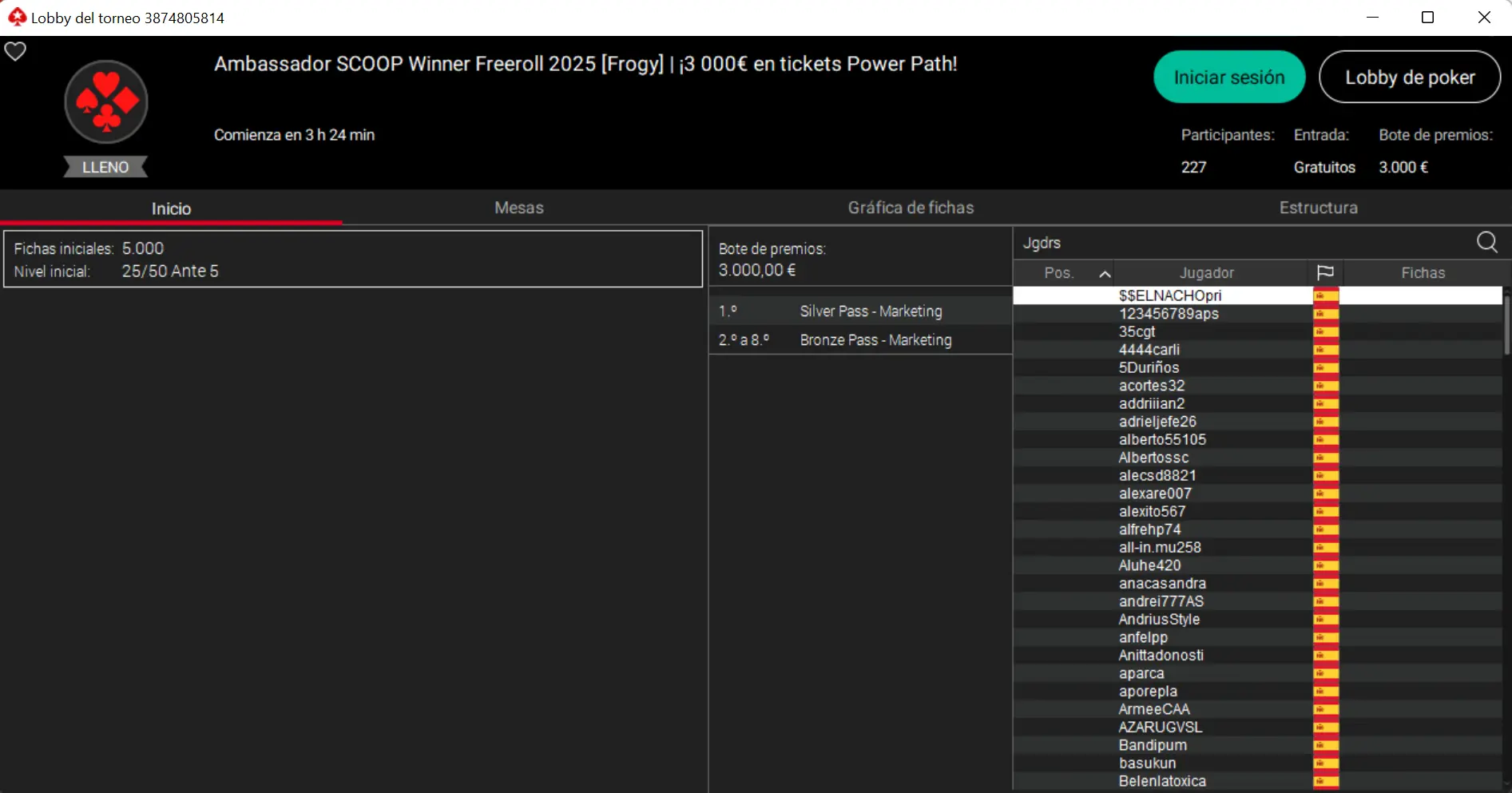
Task: Select player Albertossc
Action: point(1257,458)
